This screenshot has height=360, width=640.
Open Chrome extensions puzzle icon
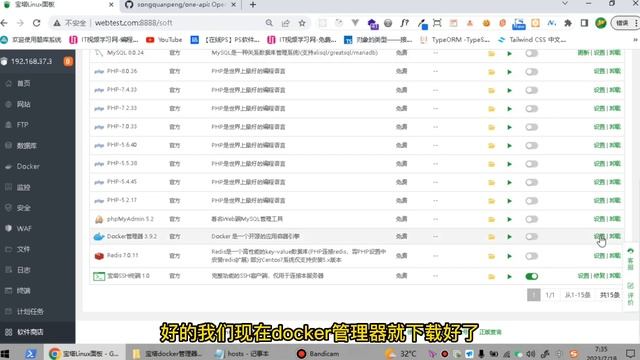pos(568,23)
